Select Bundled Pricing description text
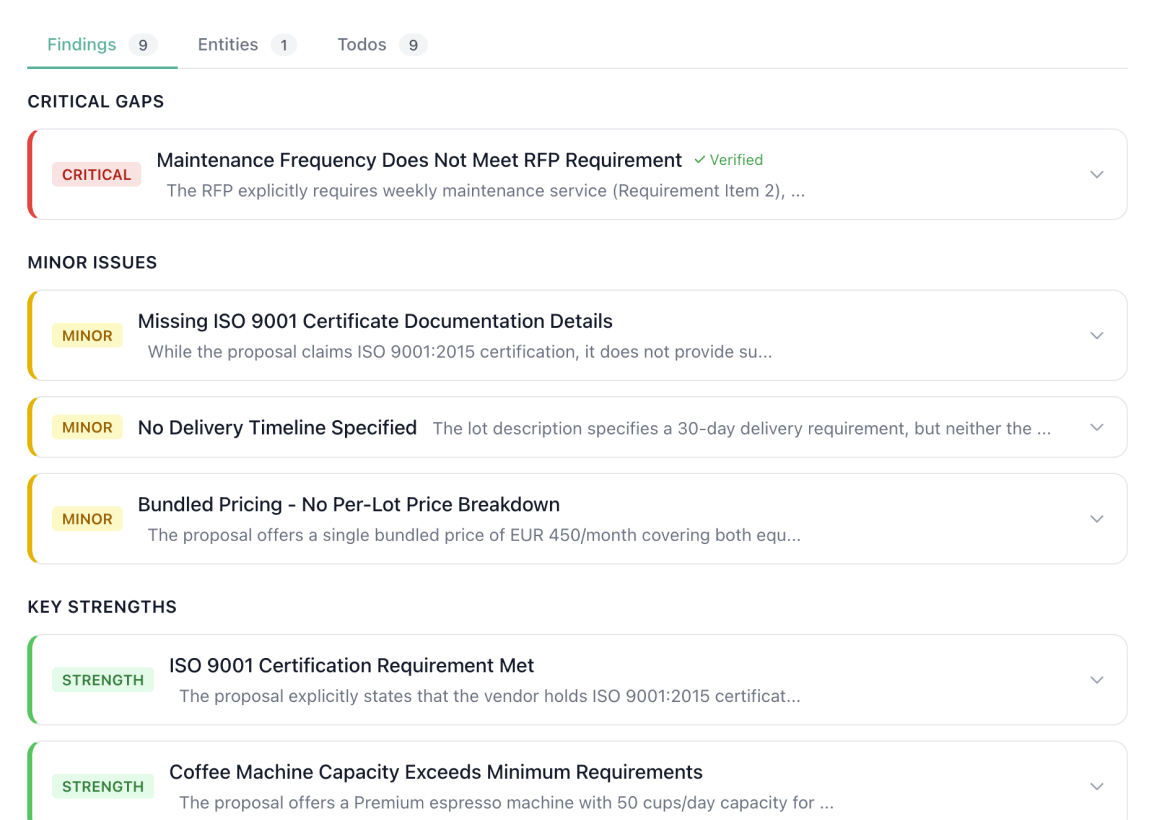 pyautogui.click(x=474, y=535)
